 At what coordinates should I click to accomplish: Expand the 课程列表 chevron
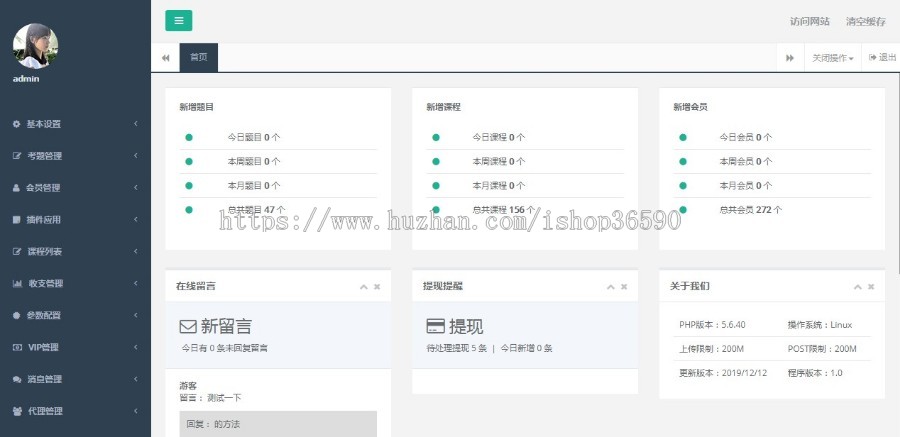(x=135, y=252)
